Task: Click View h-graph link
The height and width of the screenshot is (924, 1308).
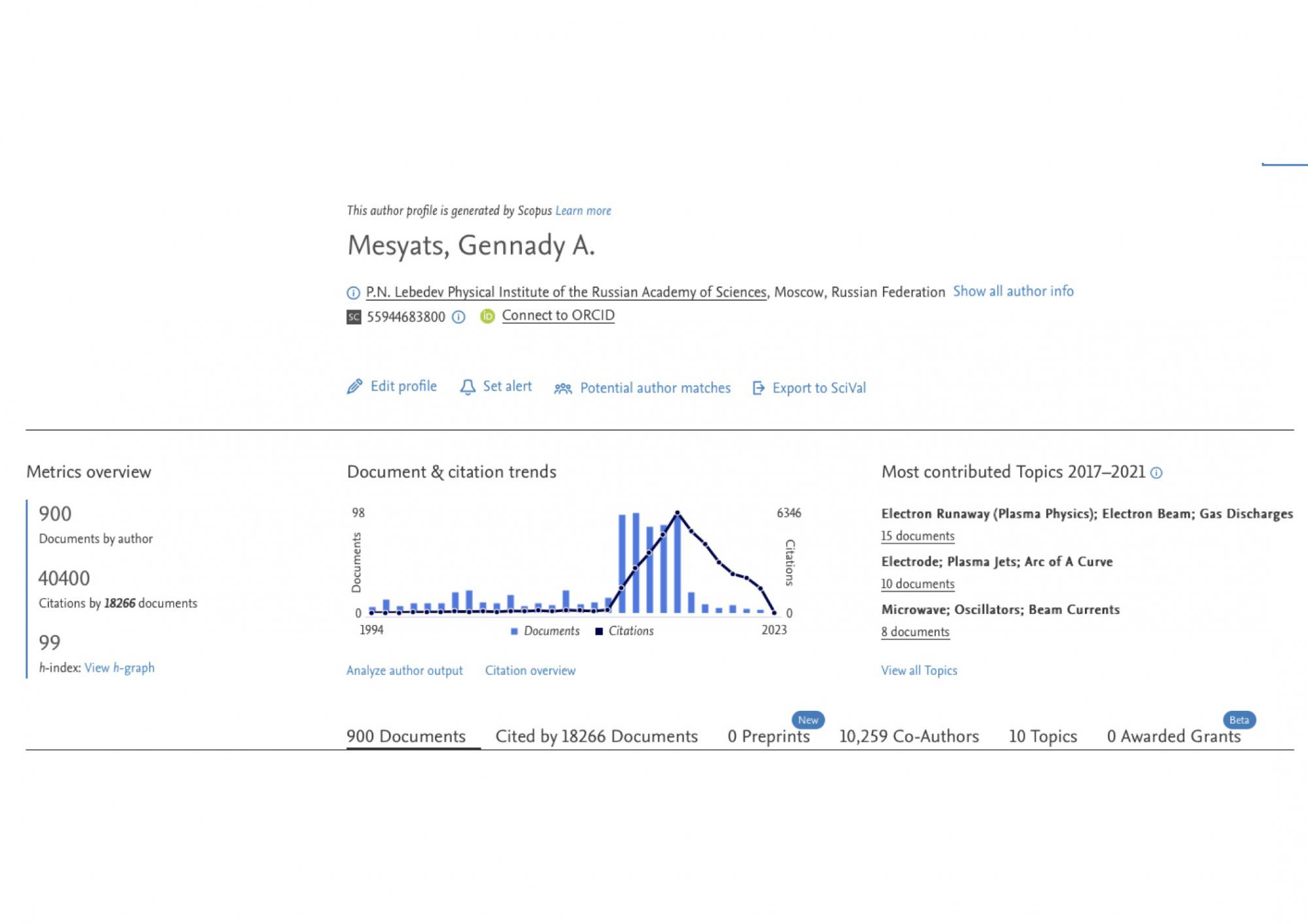Action: pos(119,668)
